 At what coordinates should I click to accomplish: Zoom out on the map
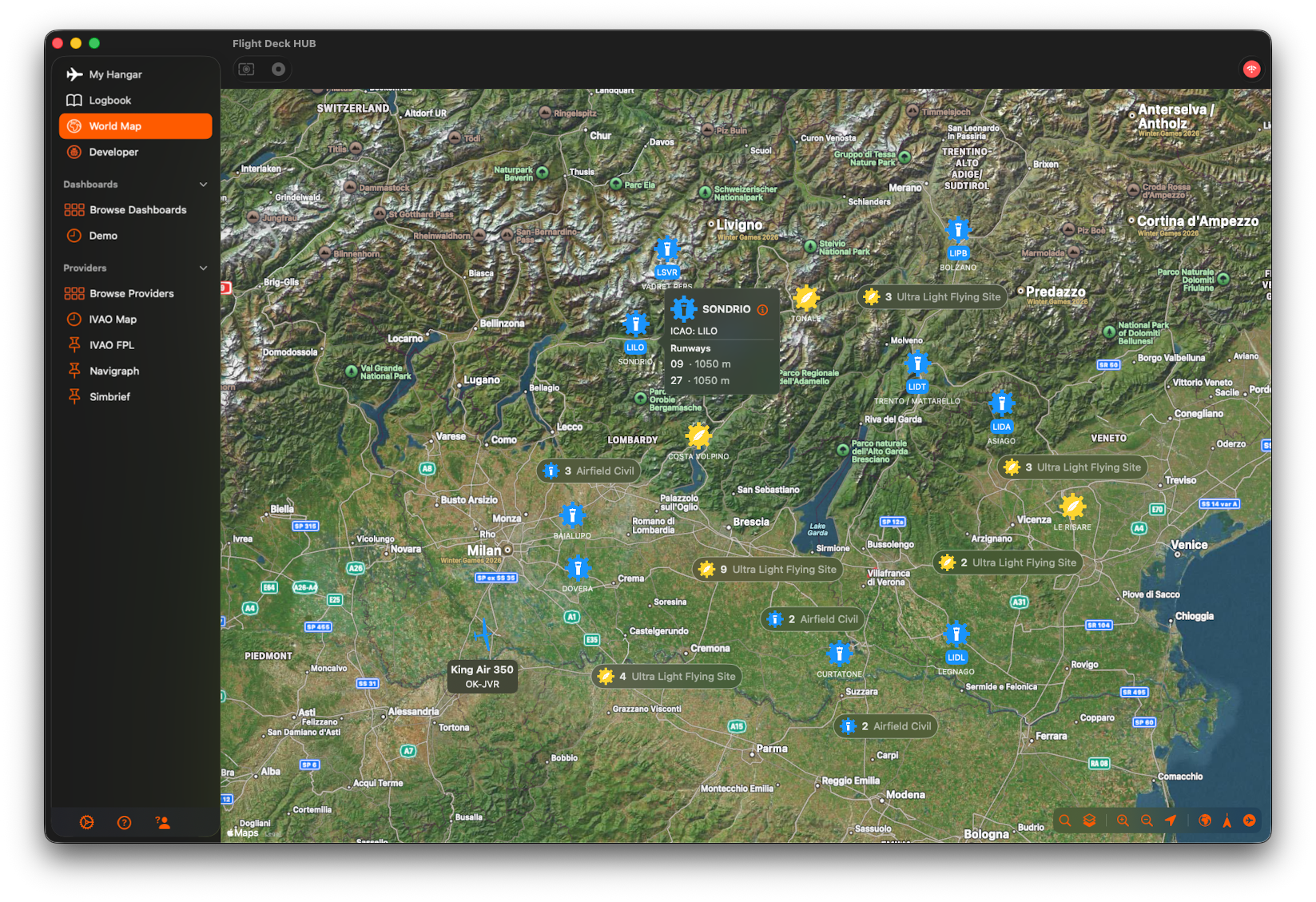(x=1147, y=821)
